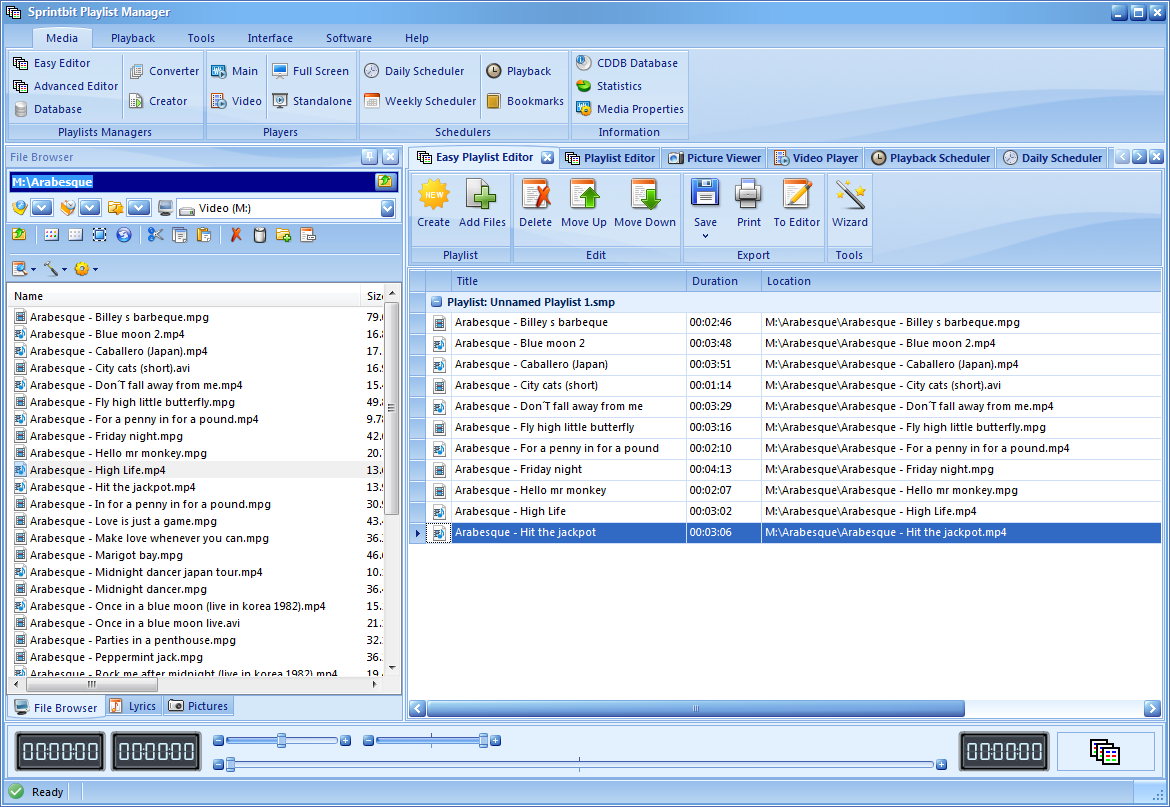Switch to the Video Player tab
1170x807 pixels.
pyautogui.click(x=816, y=157)
